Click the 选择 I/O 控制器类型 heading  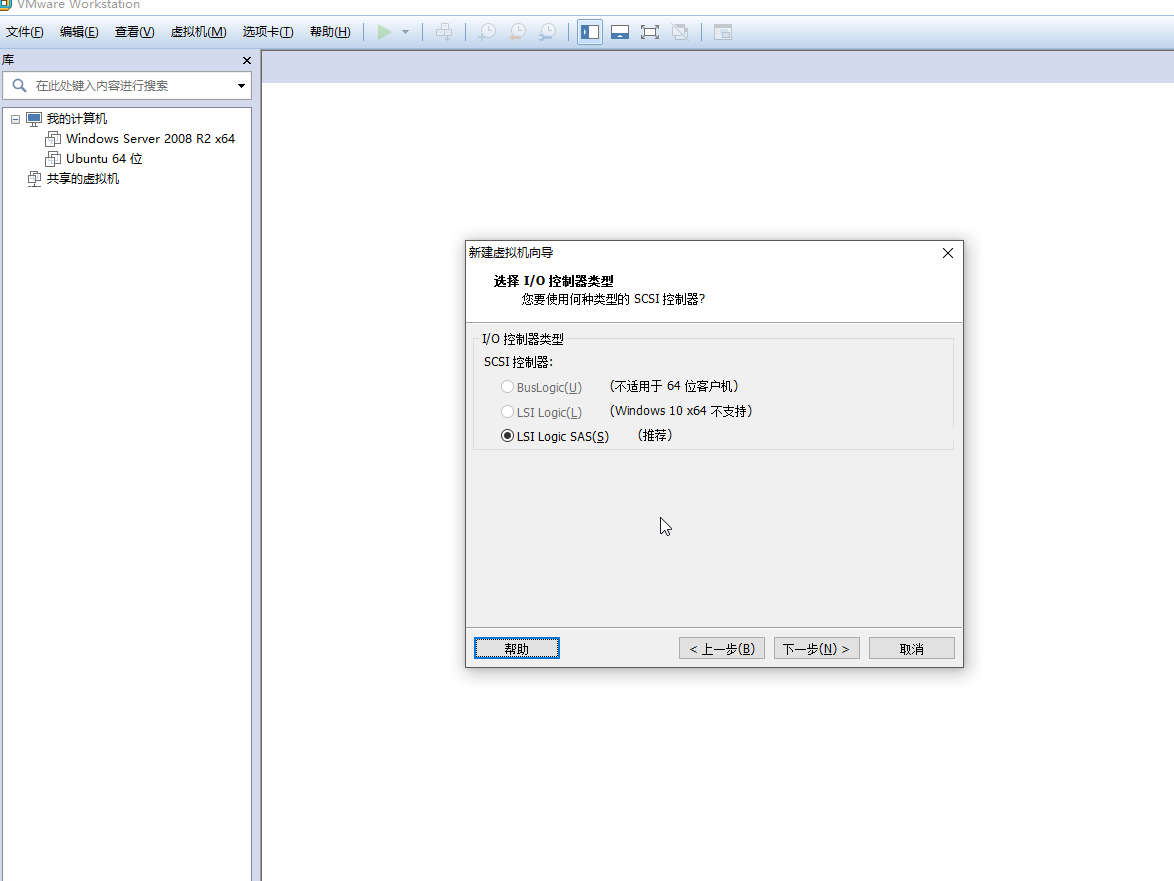553,281
